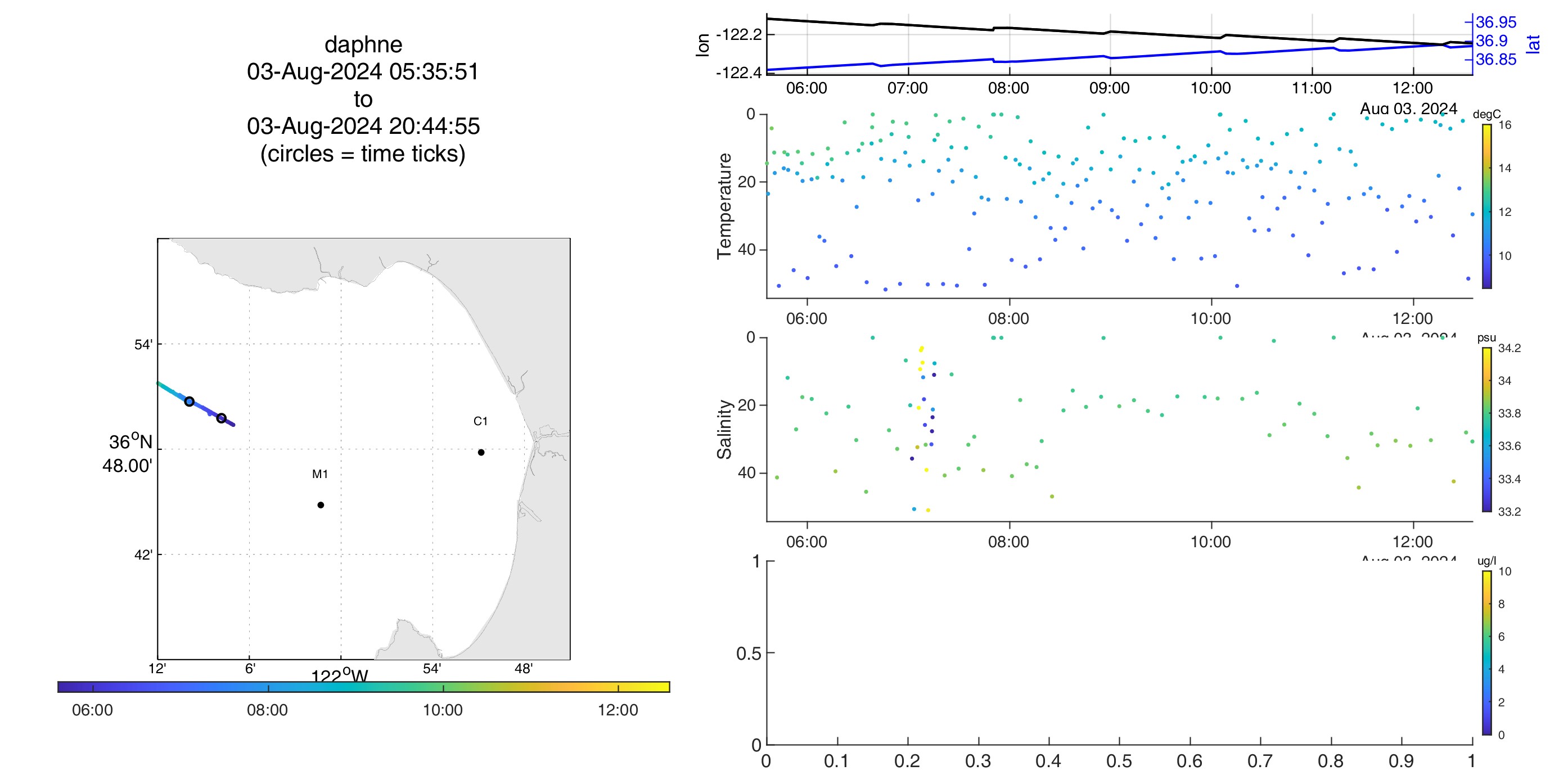The height and width of the screenshot is (784, 1568).
Task: Click the C1 station dot on map
Action: tap(481, 452)
